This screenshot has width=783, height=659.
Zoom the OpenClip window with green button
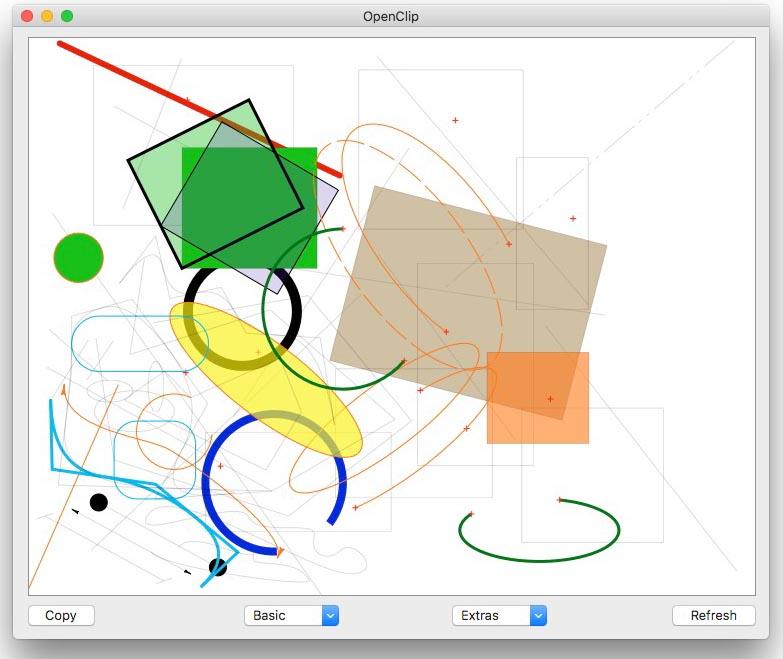coord(67,16)
